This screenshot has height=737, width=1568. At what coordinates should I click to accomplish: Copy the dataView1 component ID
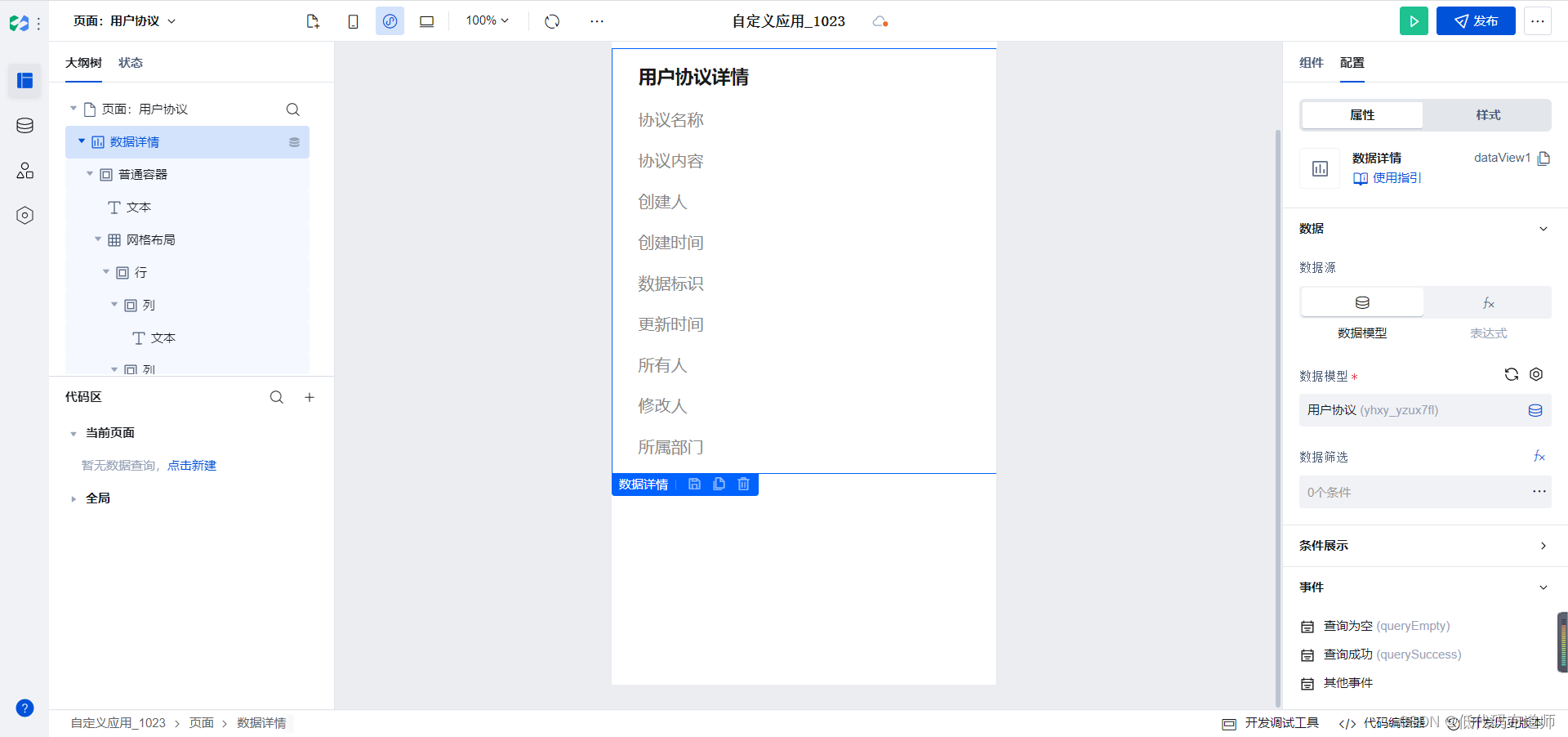coord(1543,159)
